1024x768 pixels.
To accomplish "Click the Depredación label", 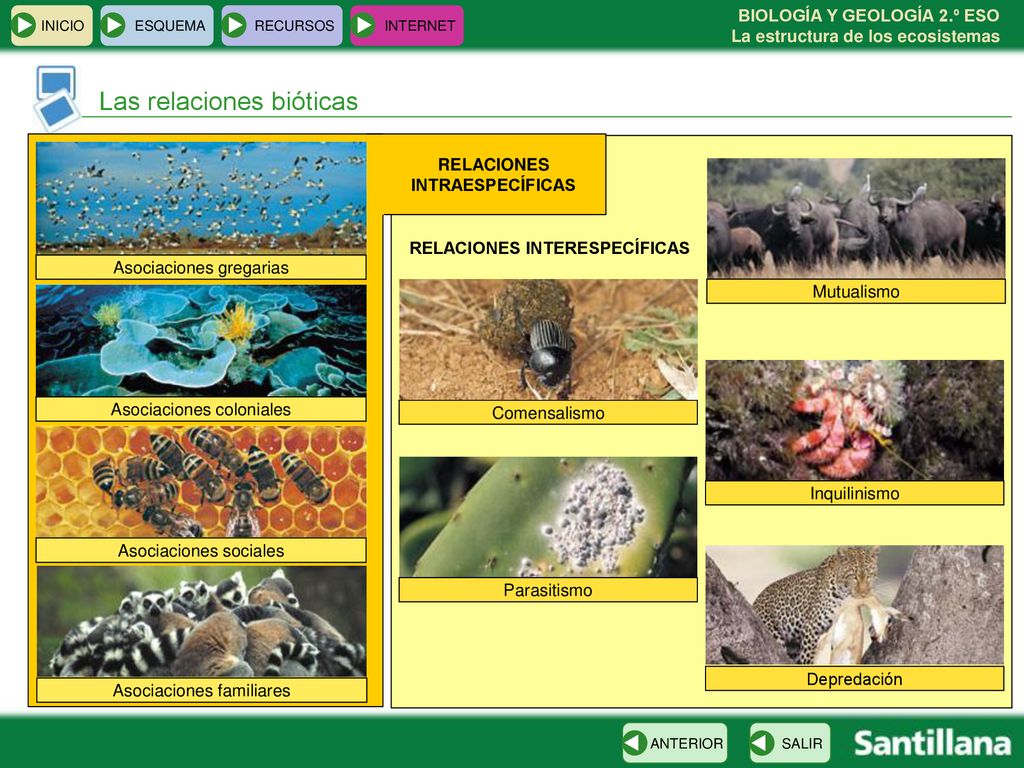I will tap(855, 679).
